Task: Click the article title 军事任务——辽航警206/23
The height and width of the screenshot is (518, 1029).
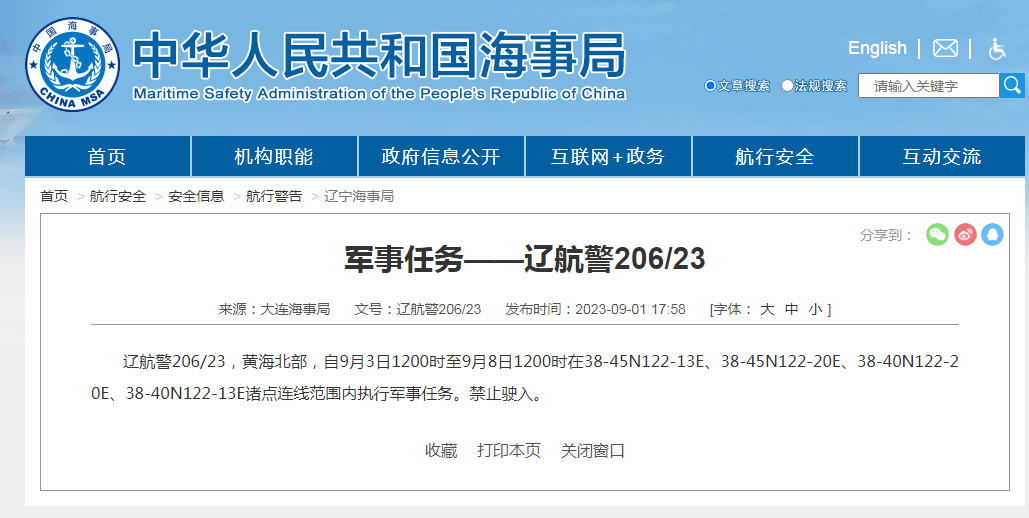Action: pos(525,259)
